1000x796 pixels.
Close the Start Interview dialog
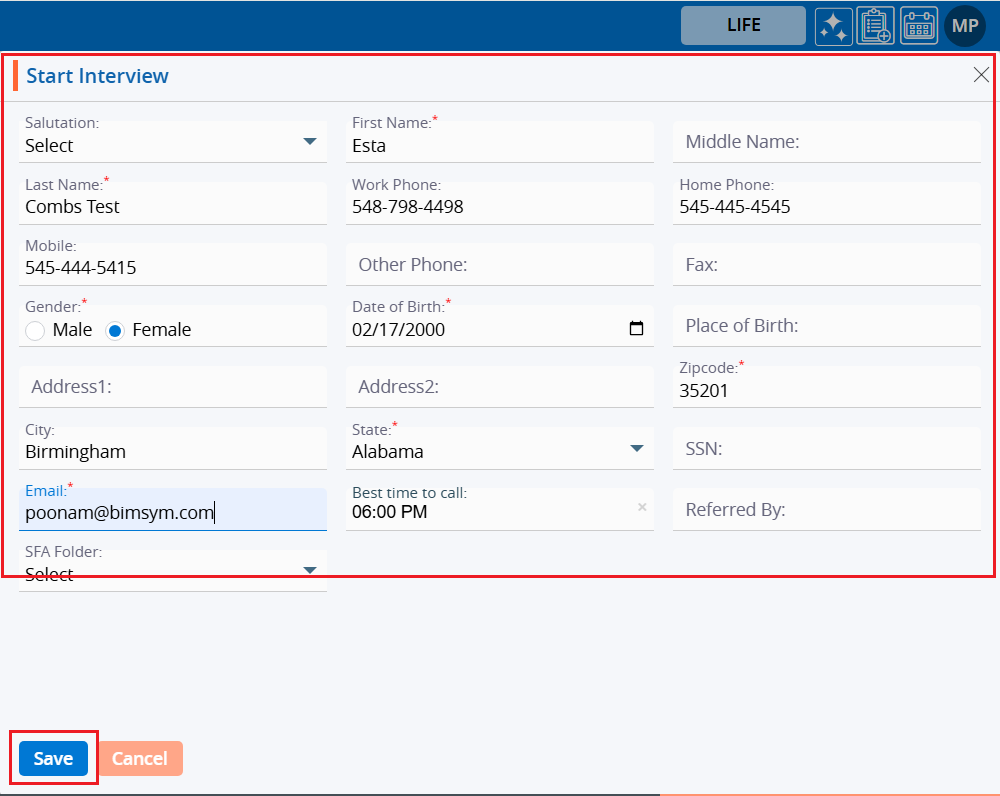click(981, 75)
